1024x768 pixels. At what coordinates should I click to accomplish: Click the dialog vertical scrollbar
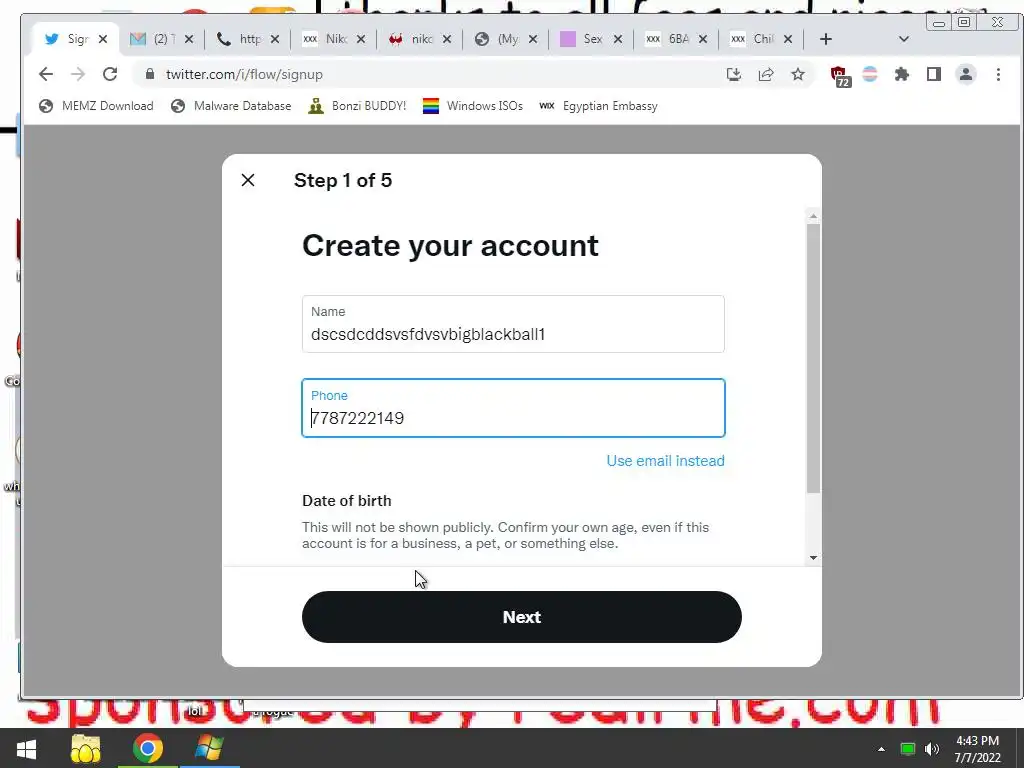tap(813, 358)
